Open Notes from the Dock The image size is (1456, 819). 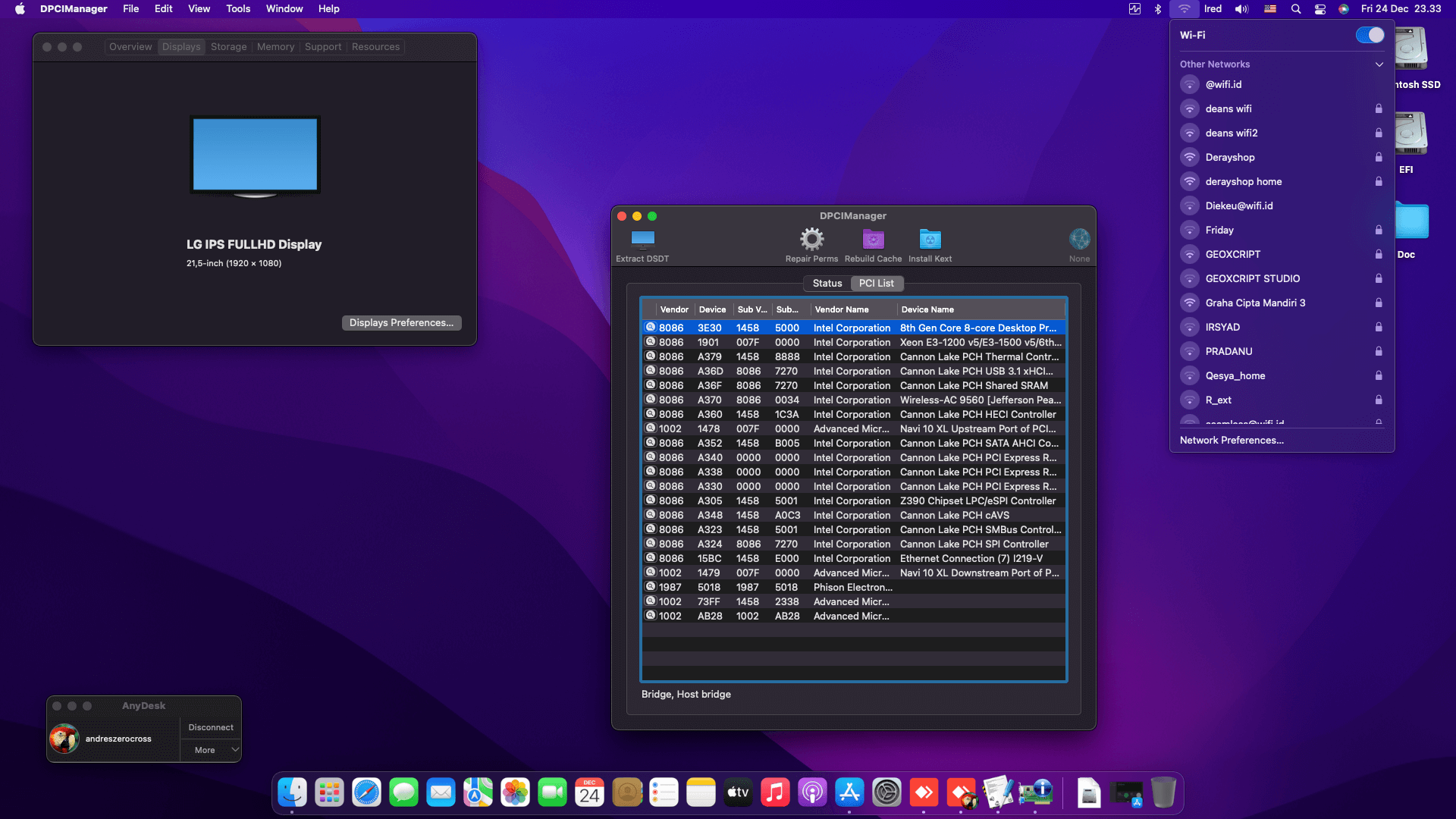tap(701, 792)
